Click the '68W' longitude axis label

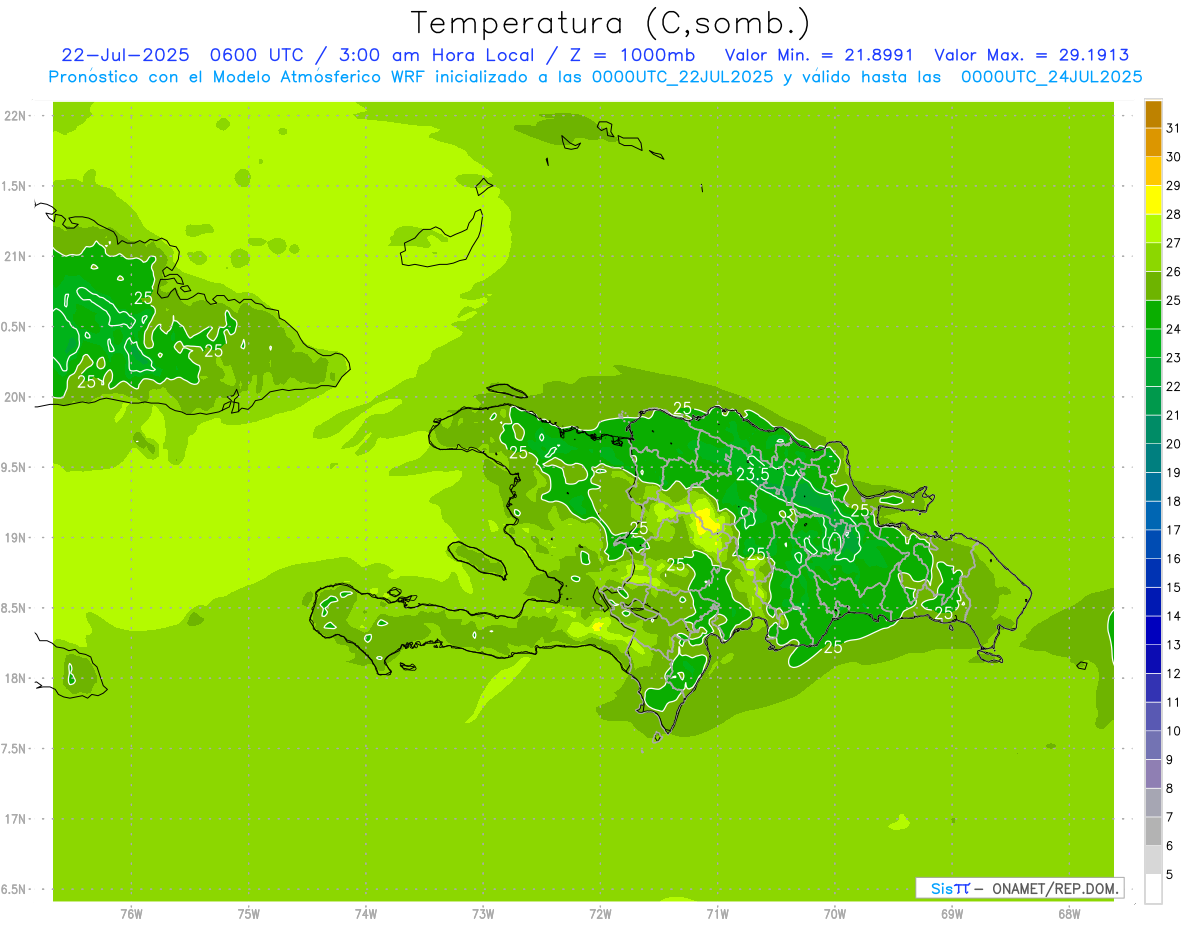click(x=1068, y=914)
